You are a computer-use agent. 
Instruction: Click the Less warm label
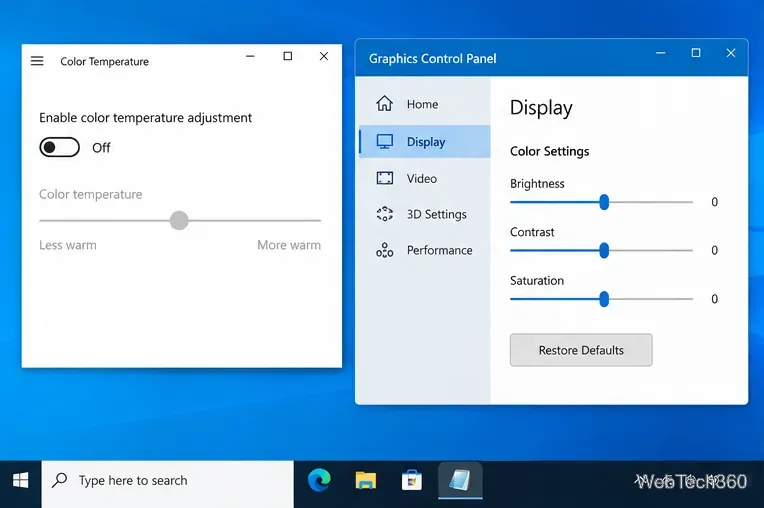(68, 245)
